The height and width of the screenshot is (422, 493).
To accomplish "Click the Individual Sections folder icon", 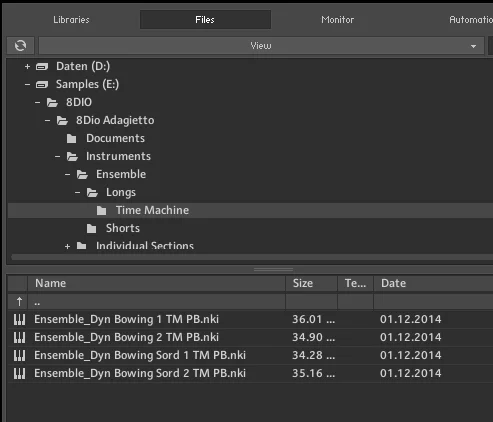I will click(81, 246).
